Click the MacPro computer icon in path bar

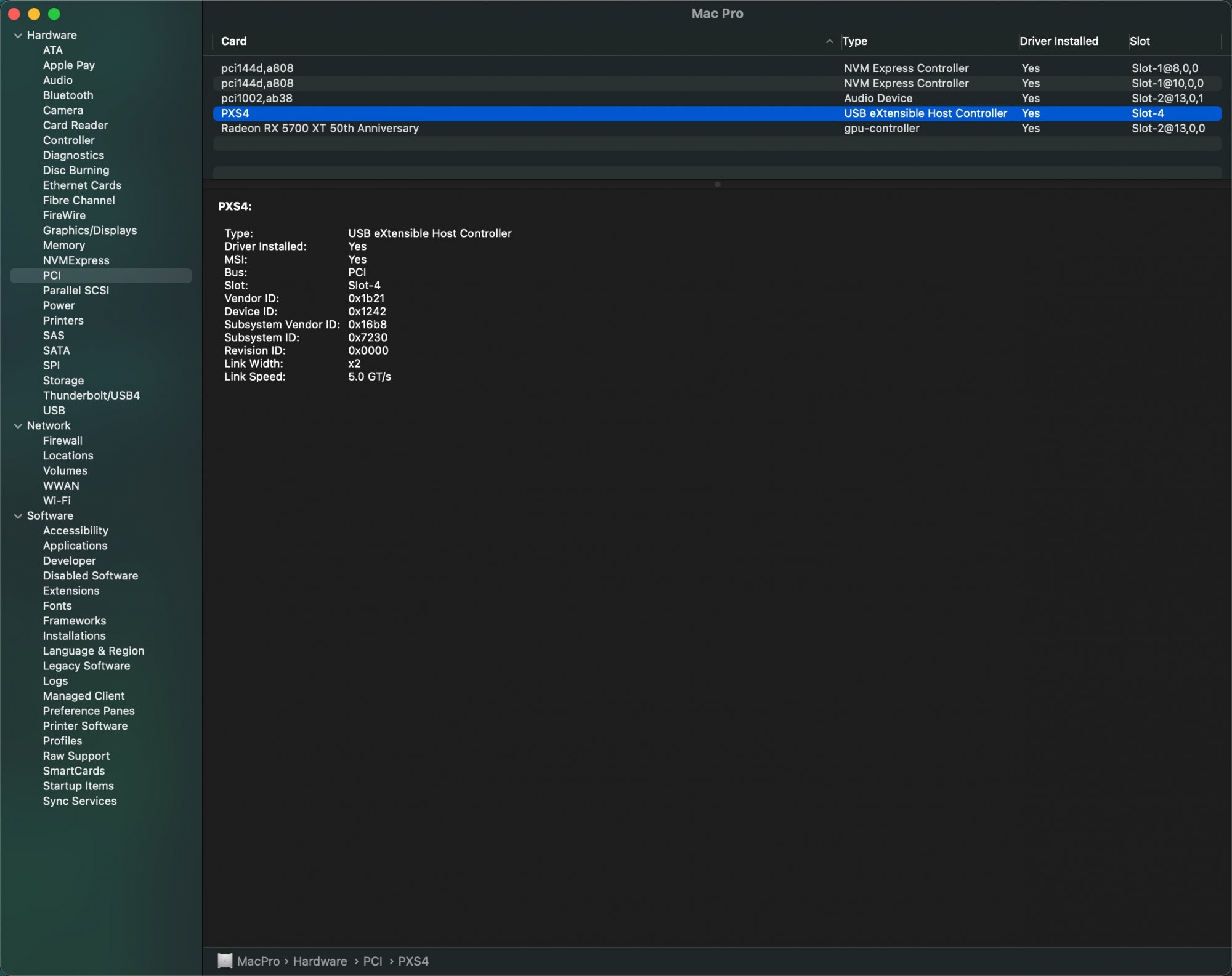click(225, 961)
